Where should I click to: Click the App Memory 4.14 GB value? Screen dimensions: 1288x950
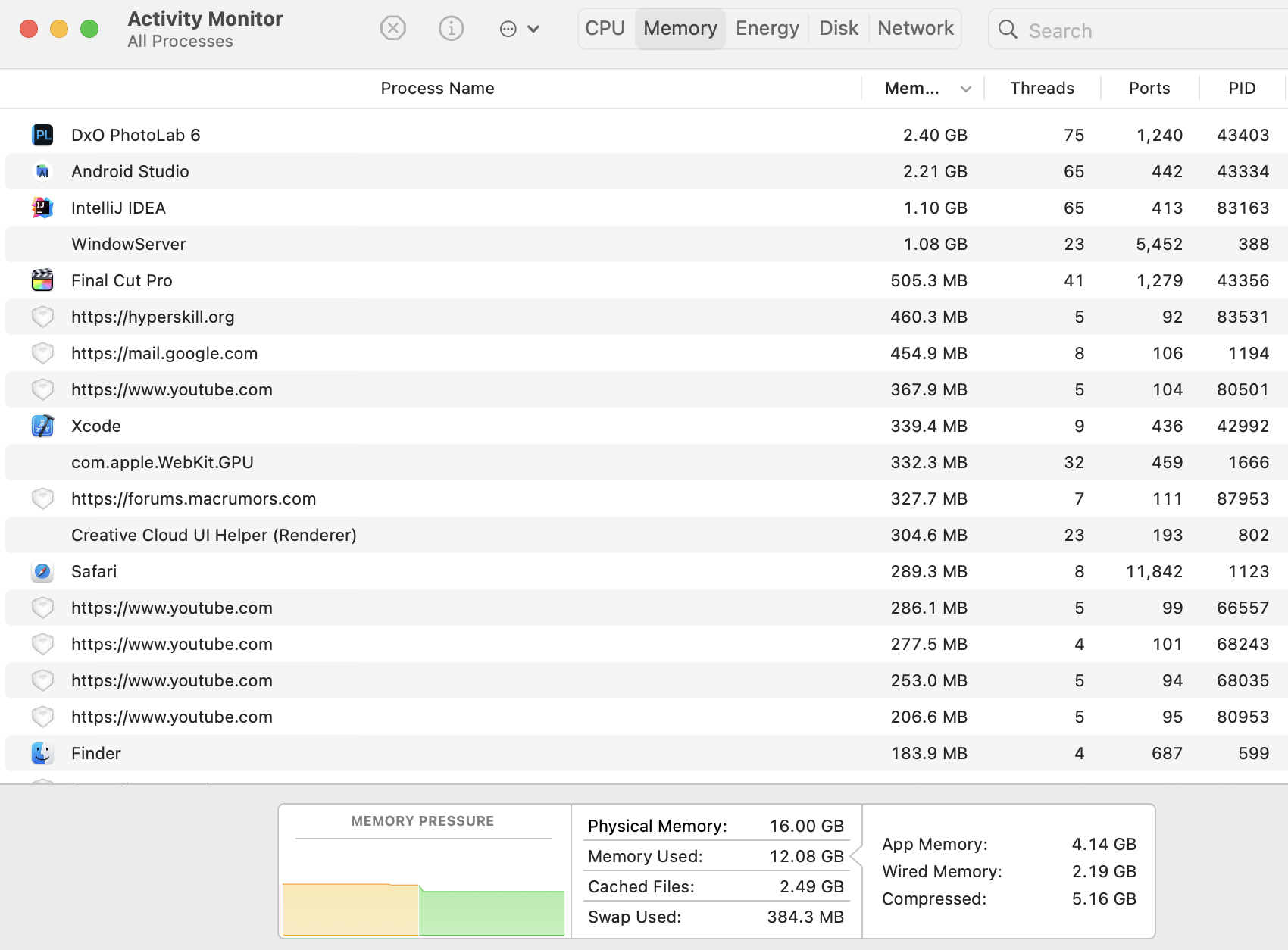[x=1104, y=844]
